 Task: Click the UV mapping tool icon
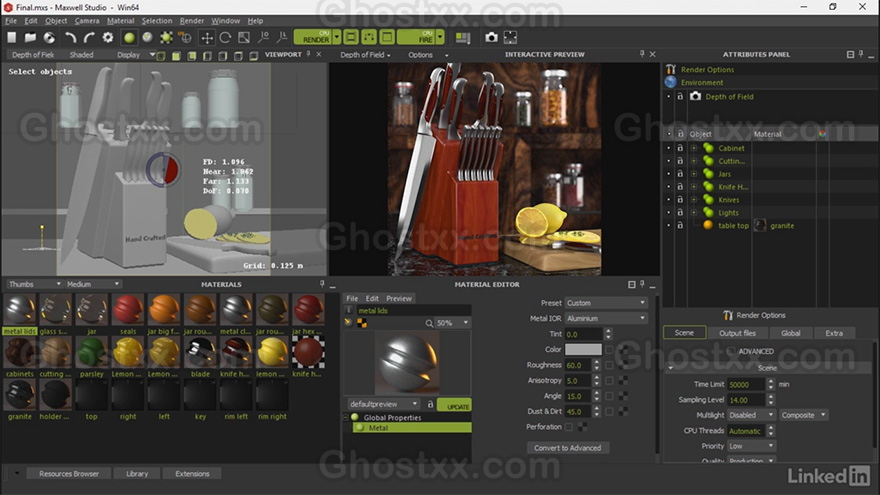point(185,38)
